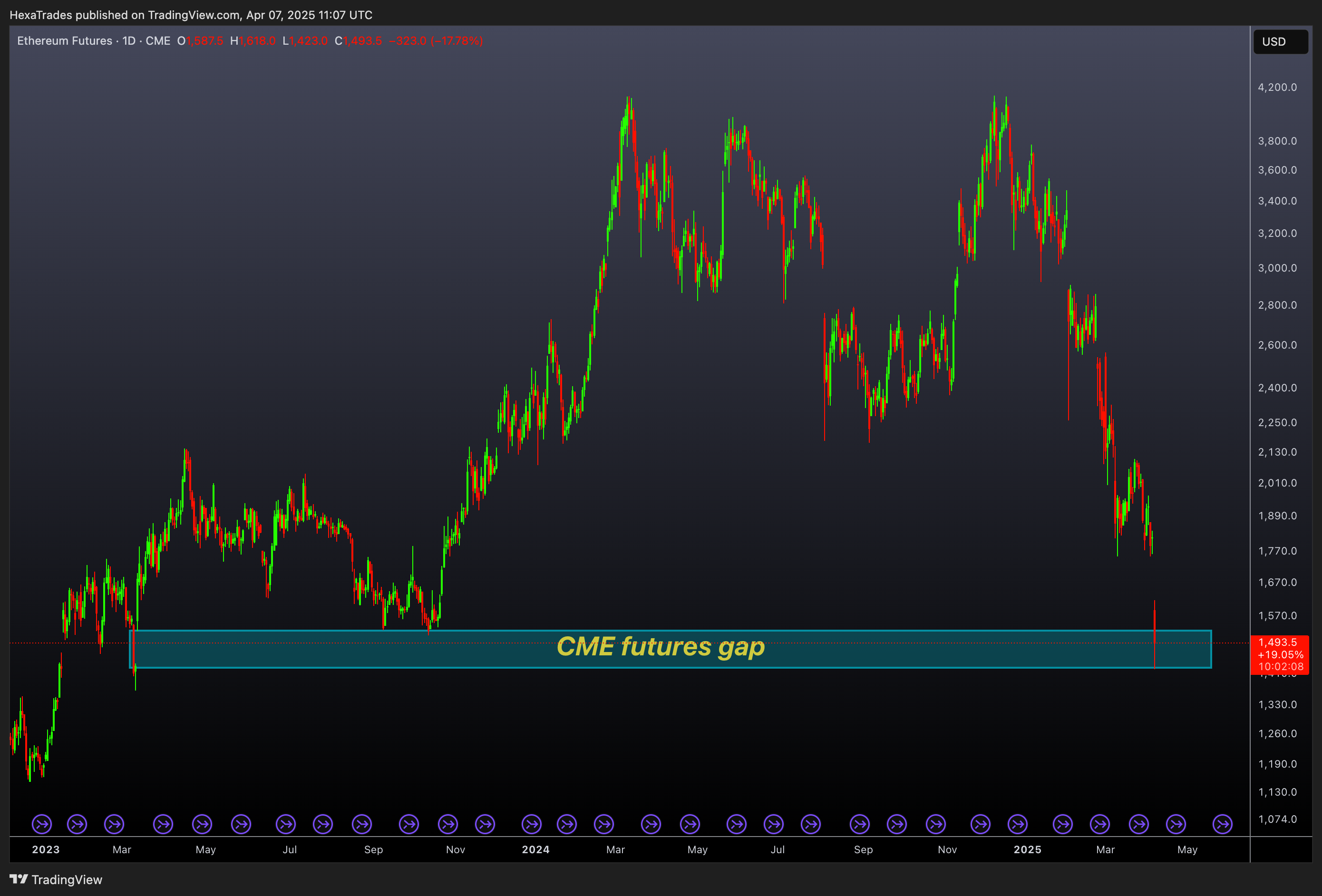This screenshot has width=1322, height=896.
Task: Select the CME futures gap text label
Action: (x=661, y=647)
